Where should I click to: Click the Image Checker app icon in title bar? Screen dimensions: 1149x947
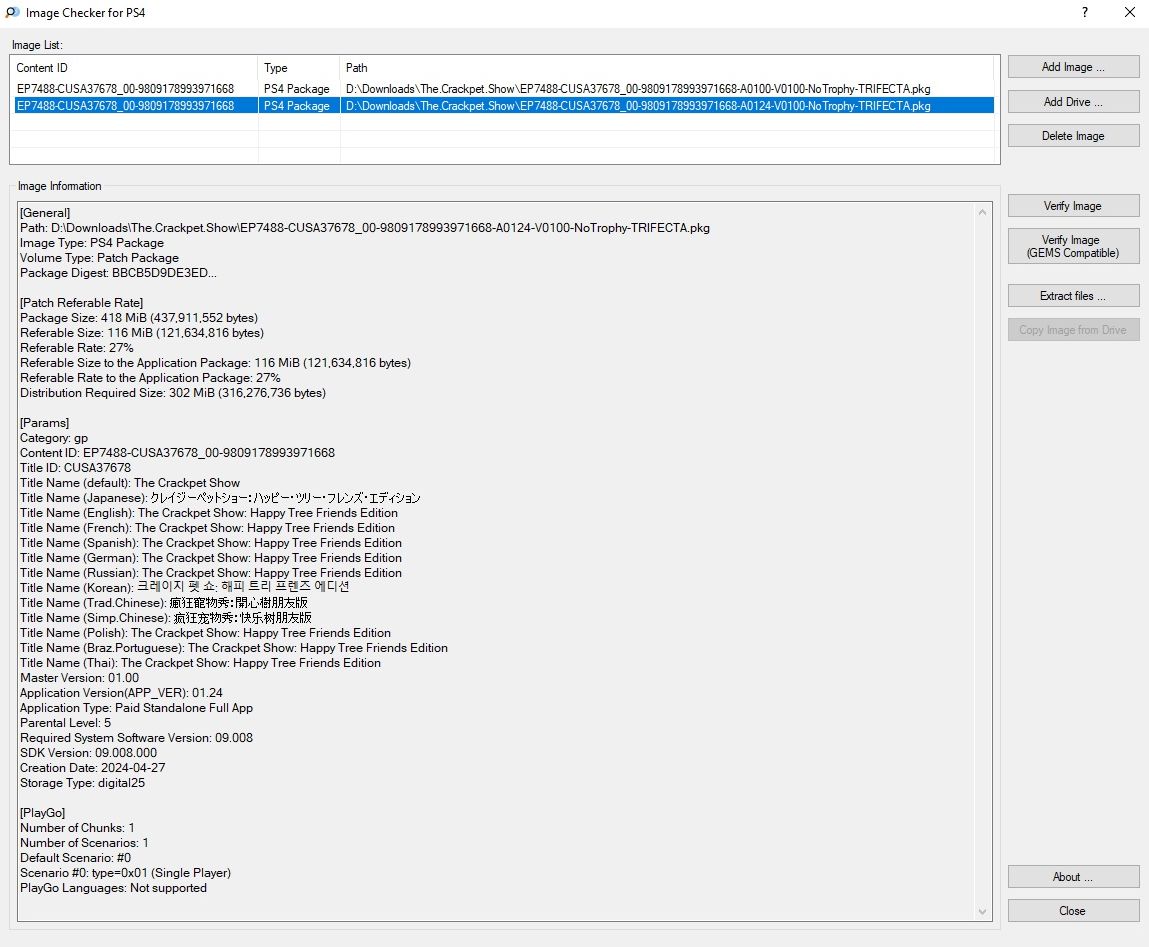pos(12,12)
